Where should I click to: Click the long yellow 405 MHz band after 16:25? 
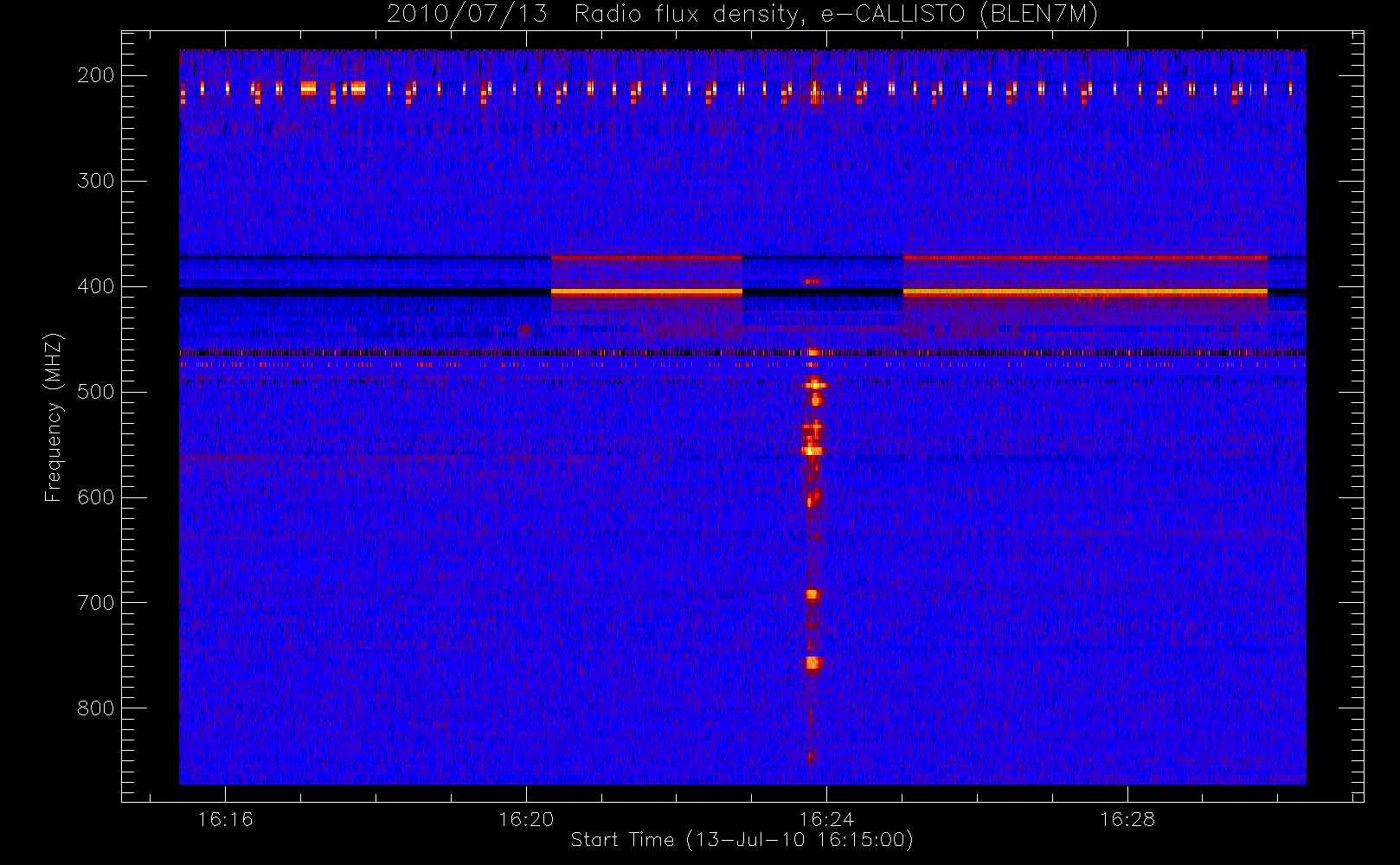1085,292
